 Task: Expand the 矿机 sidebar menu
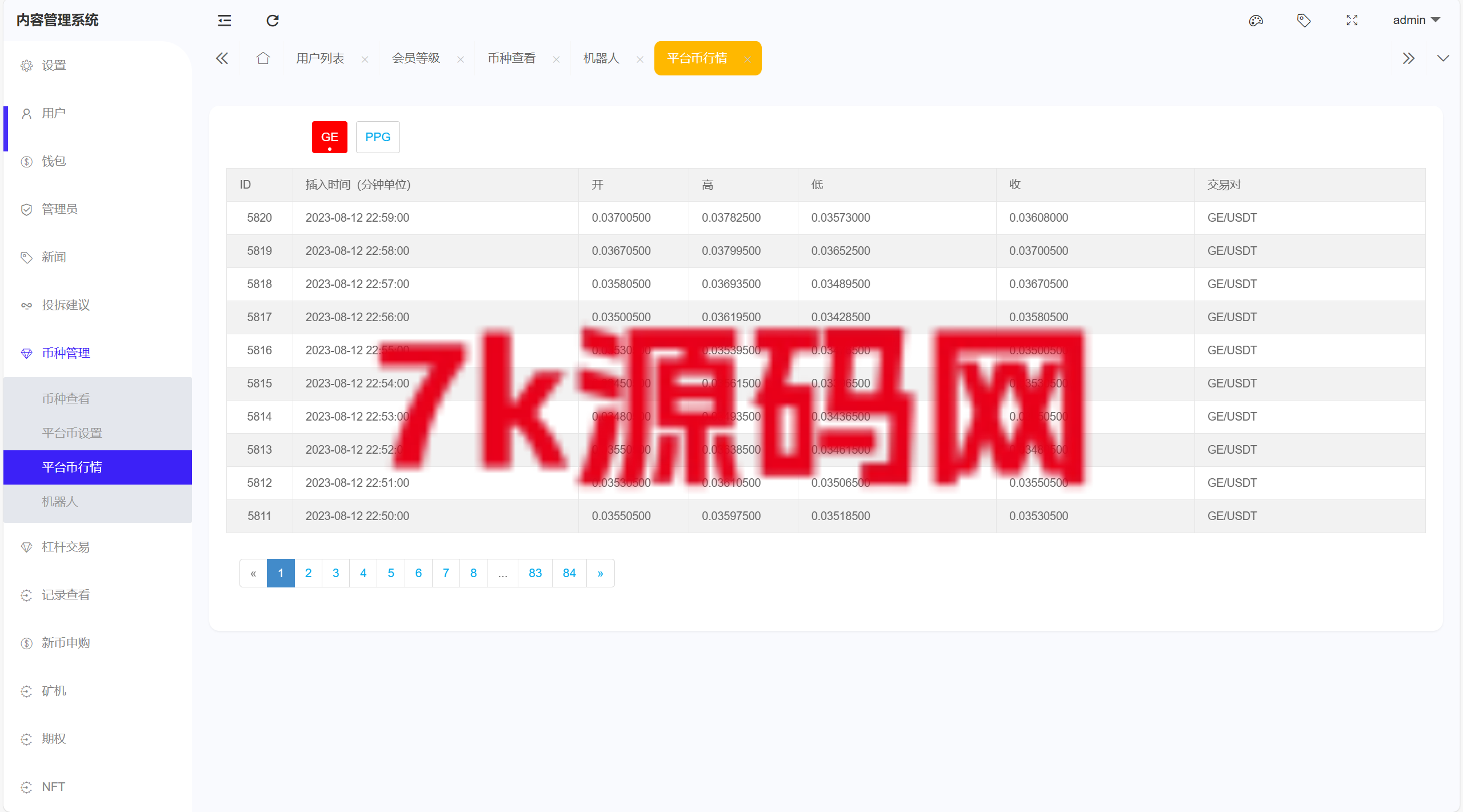click(x=98, y=691)
